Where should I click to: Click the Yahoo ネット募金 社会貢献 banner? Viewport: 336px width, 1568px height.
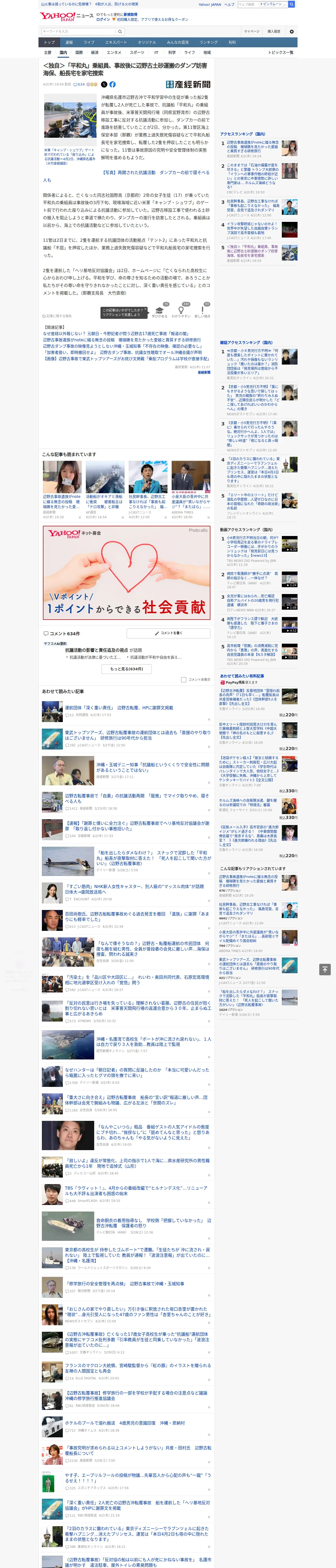127,573
